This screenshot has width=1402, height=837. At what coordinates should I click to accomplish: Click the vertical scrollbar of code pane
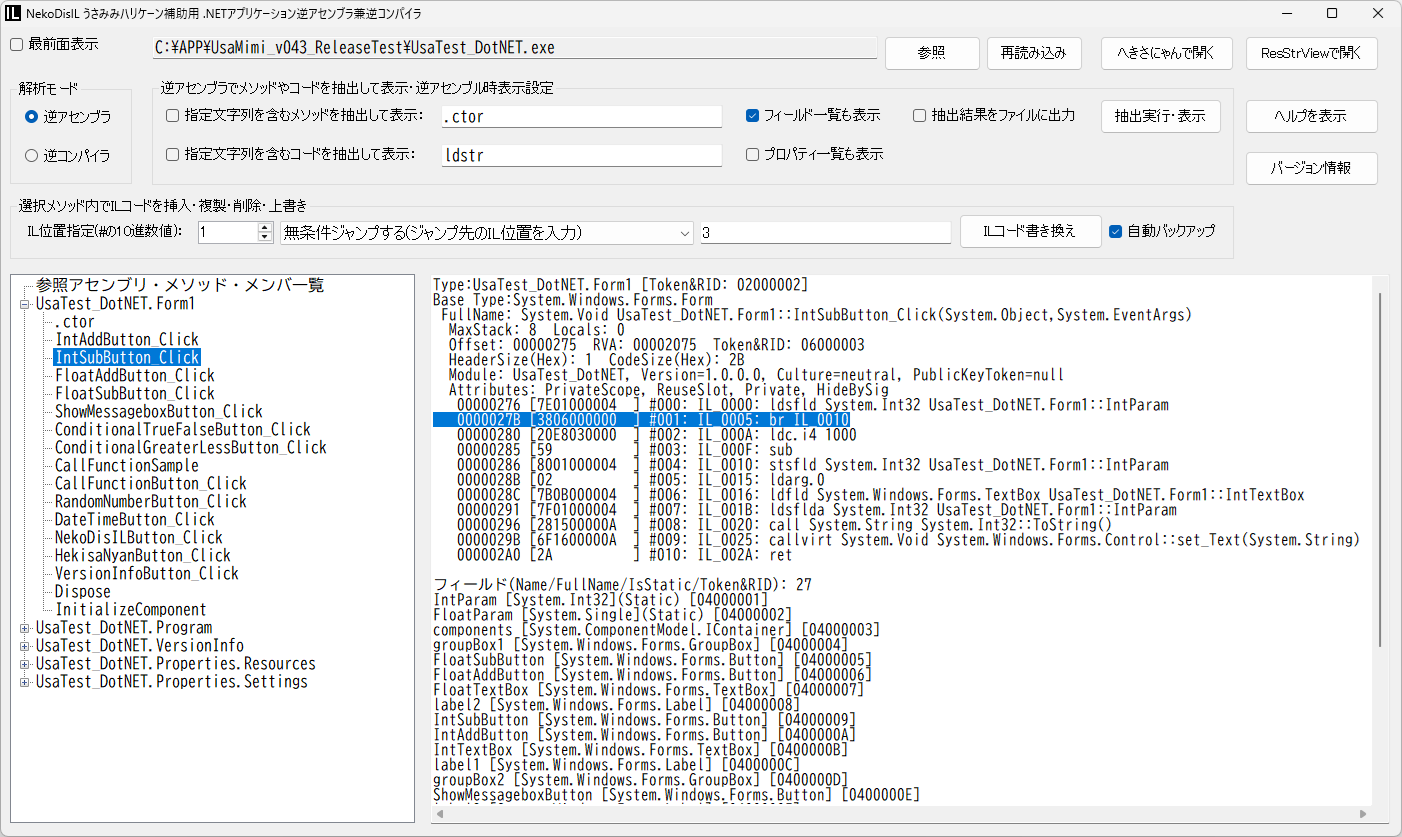pyautogui.click(x=1381, y=470)
